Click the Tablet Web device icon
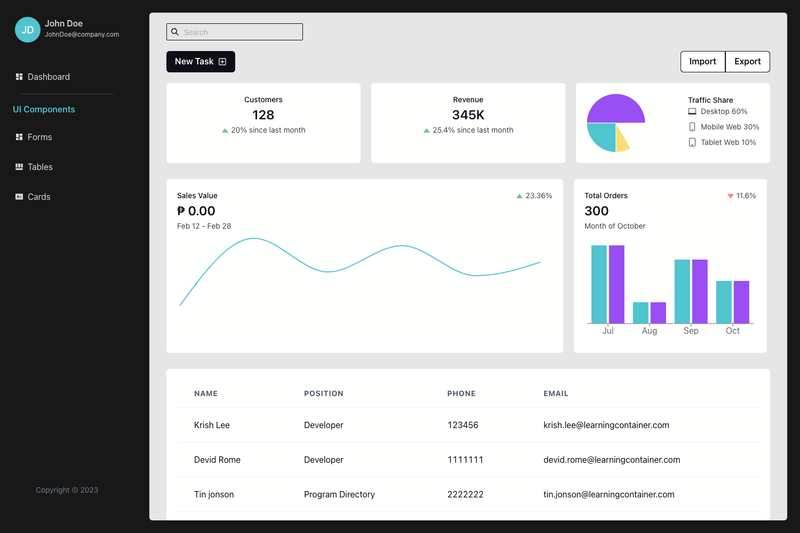Screen dimensions: 800x533 coord(692,142)
